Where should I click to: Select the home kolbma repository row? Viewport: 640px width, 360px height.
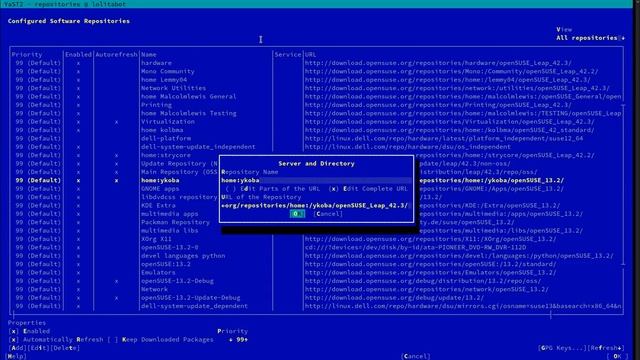pos(316,130)
